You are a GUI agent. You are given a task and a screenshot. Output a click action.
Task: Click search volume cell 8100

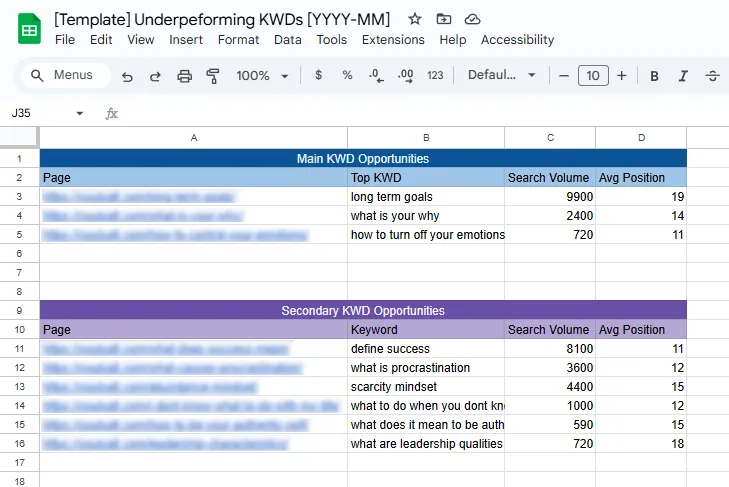(550, 348)
